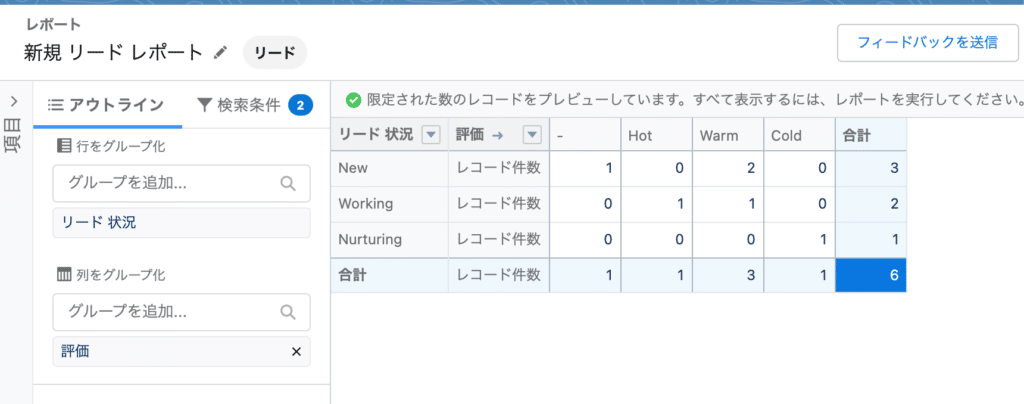The height and width of the screenshot is (404, 1024).
Task: Click the highlighted grand total cell 6
Action: point(871,275)
